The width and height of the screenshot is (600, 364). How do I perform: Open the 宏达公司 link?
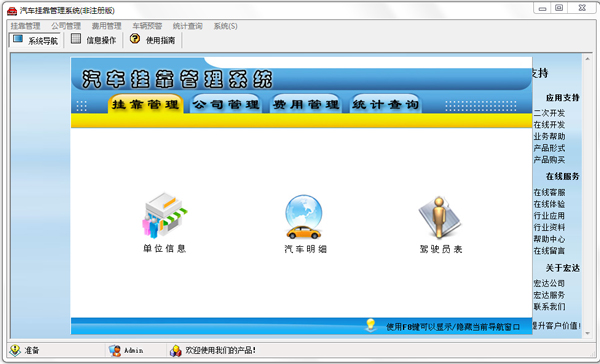pyautogui.click(x=549, y=284)
